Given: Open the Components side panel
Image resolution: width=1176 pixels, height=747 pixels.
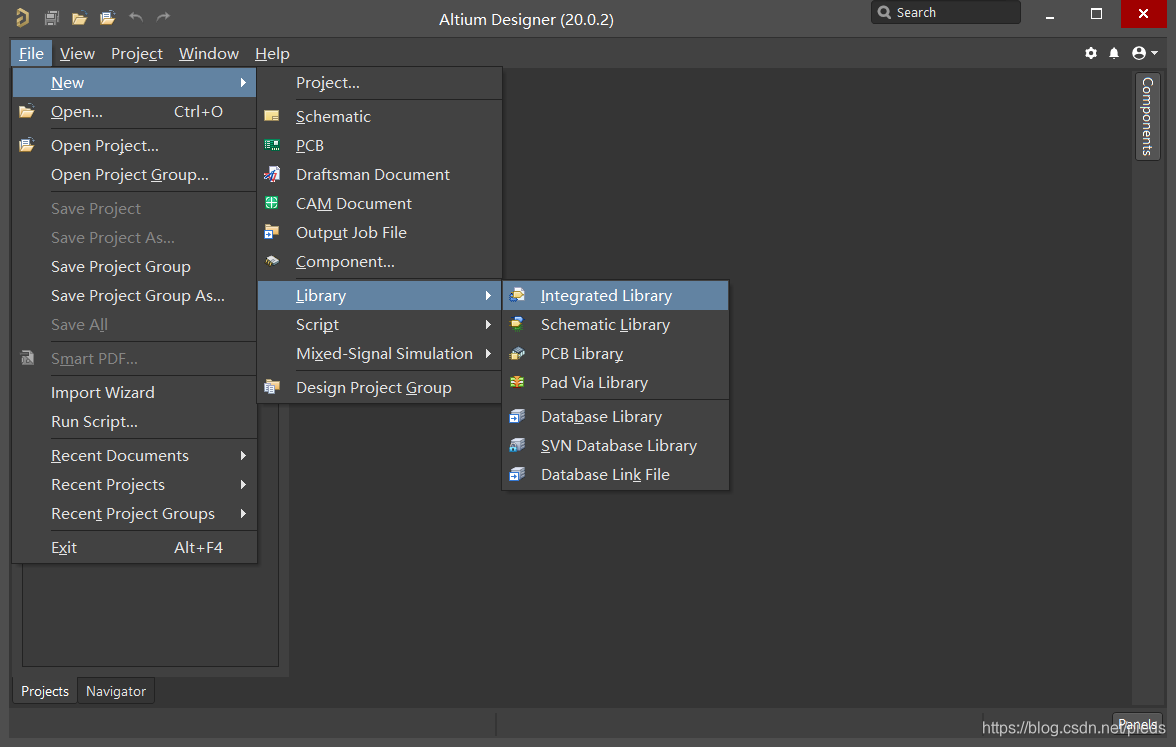Looking at the screenshot, I should pos(1147,115).
